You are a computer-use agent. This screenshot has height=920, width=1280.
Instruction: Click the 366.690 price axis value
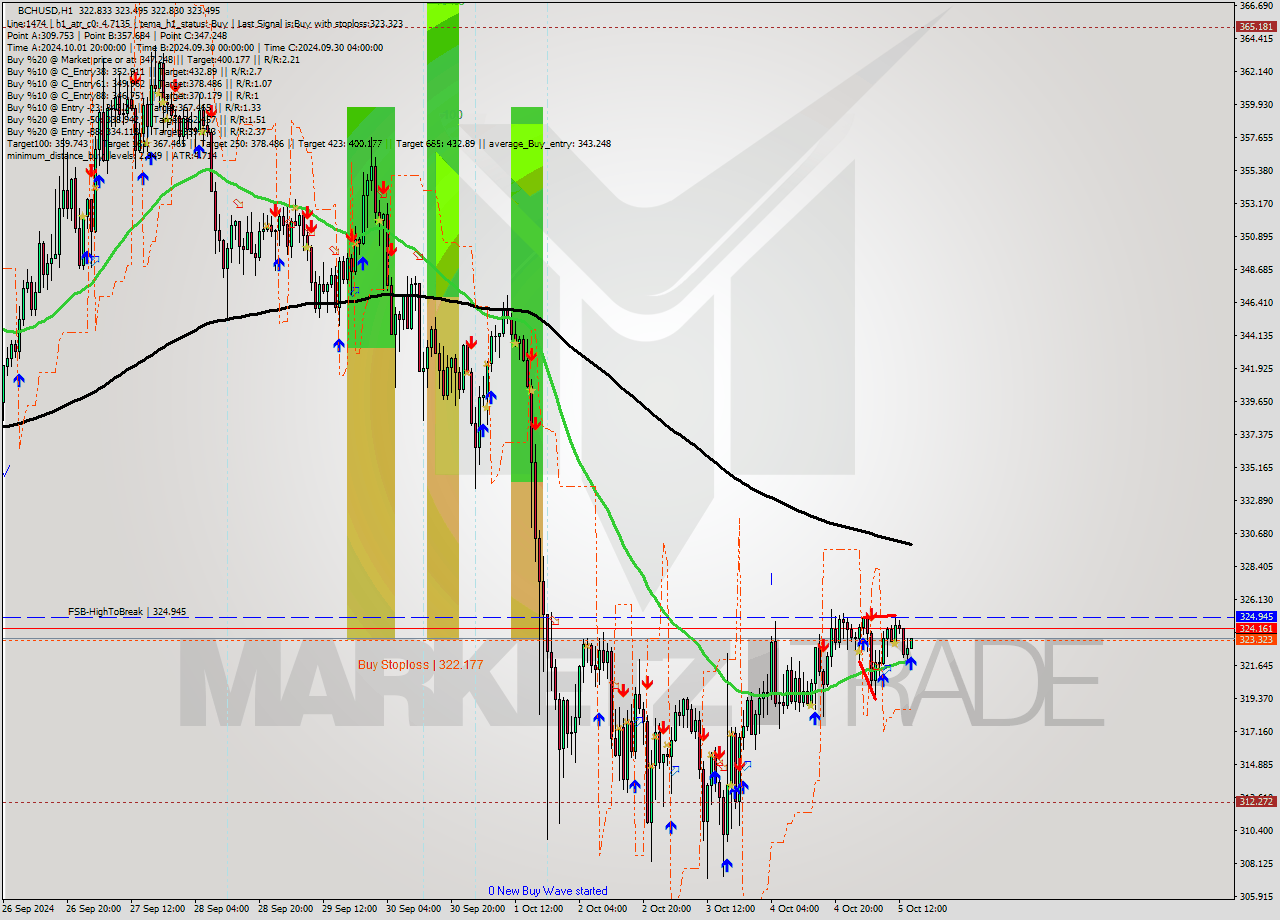[x=1256, y=6]
